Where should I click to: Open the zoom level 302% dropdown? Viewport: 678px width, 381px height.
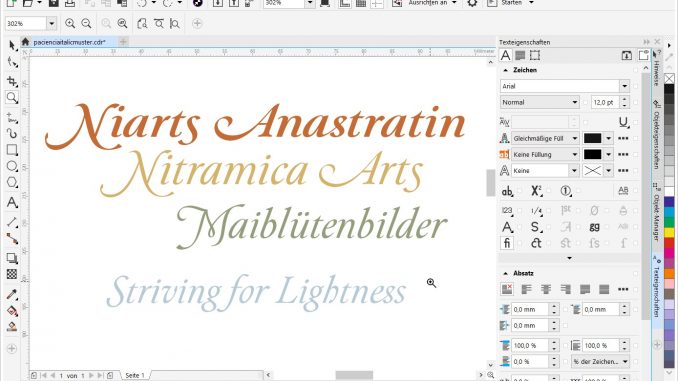51,23
